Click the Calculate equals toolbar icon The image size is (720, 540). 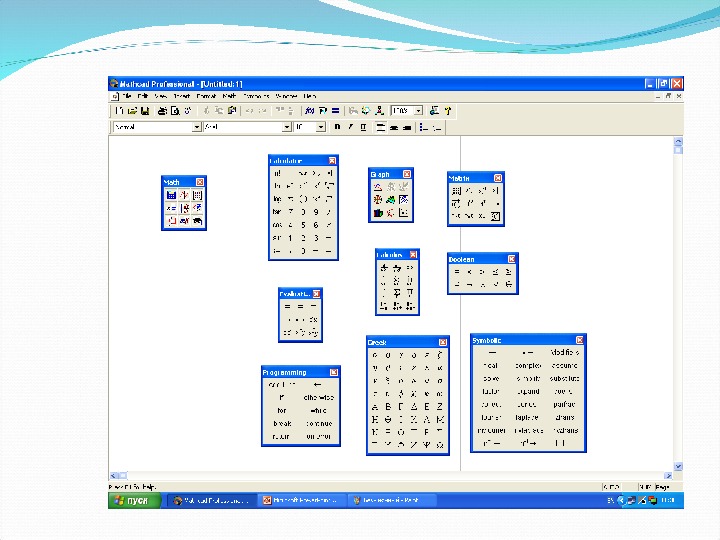coord(336,111)
